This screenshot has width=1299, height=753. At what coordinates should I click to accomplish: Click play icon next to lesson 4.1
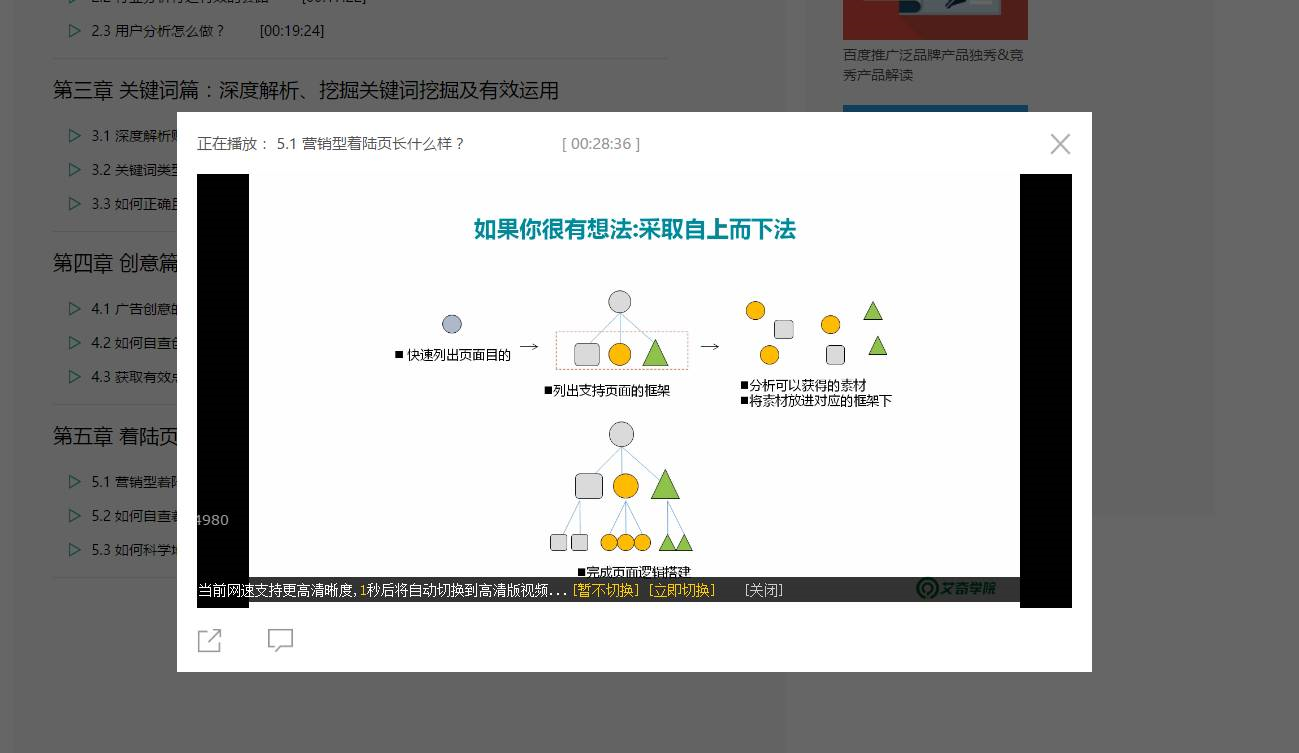point(75,309)
